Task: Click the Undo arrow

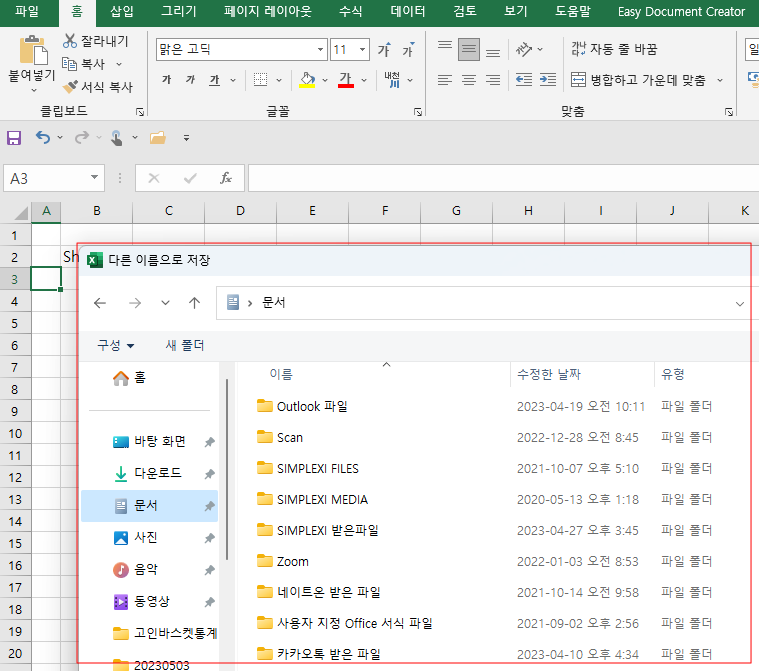Action: (x=43, y=138)
